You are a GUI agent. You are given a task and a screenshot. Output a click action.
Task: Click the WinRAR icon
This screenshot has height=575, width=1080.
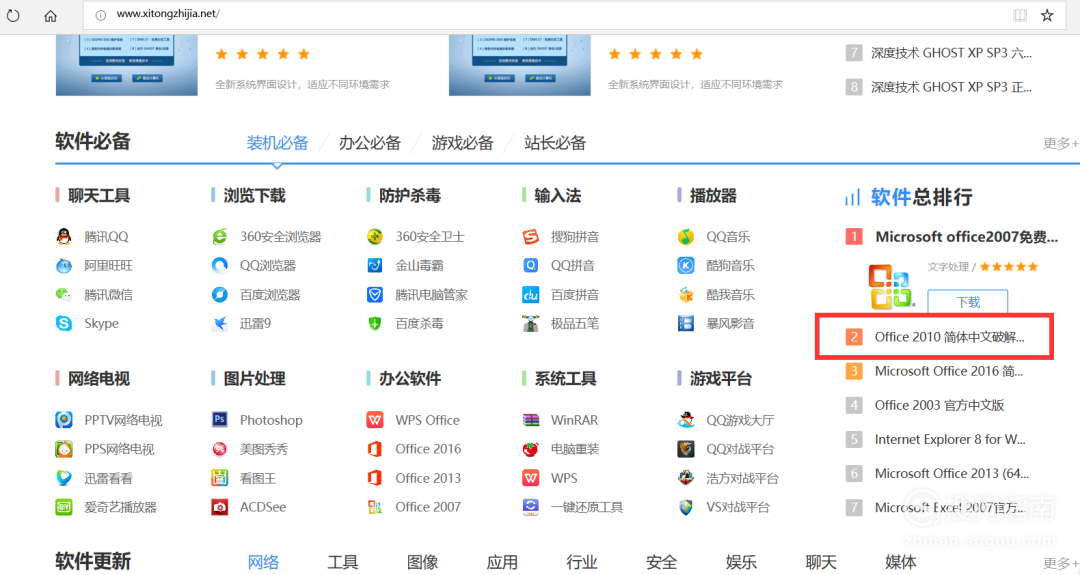(530, 419)
